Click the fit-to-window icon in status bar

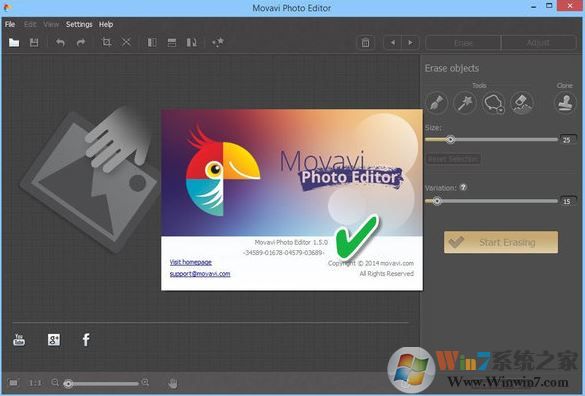13,383
